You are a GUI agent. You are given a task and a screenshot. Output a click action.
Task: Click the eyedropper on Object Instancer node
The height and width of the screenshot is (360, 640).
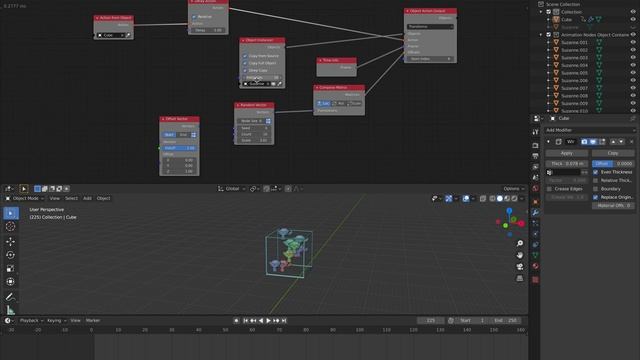pos(280,84)
